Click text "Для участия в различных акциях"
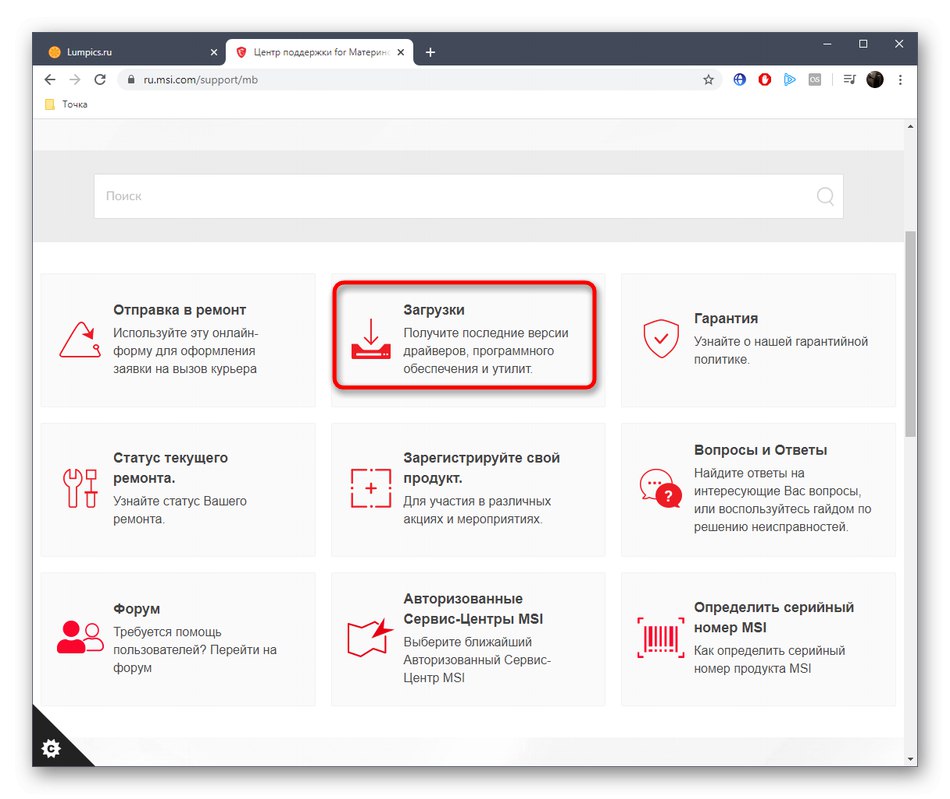Viewport: 950px width, 799px height. coord(477,510)
